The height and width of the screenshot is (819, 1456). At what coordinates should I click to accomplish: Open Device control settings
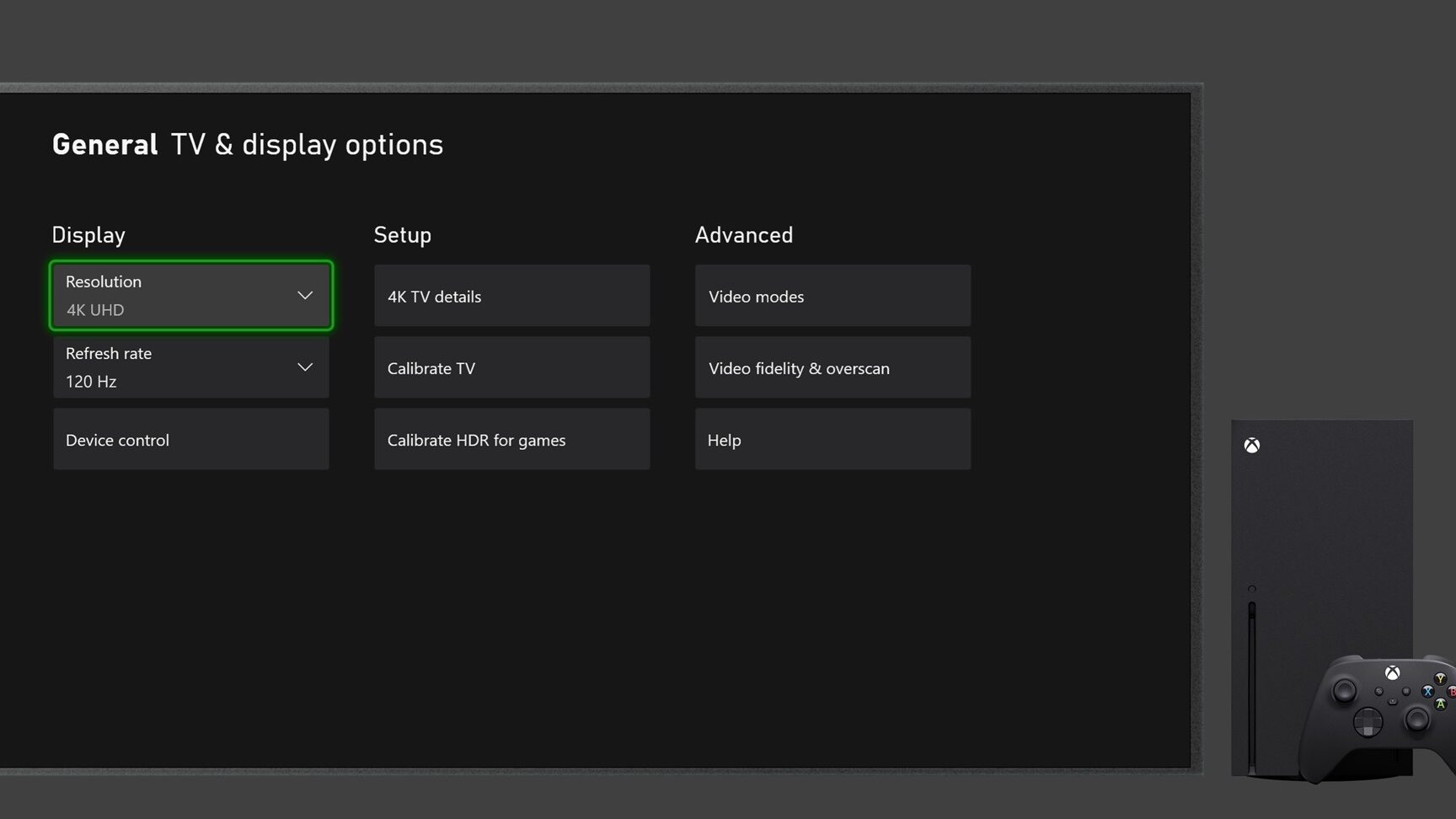[191, 440]
